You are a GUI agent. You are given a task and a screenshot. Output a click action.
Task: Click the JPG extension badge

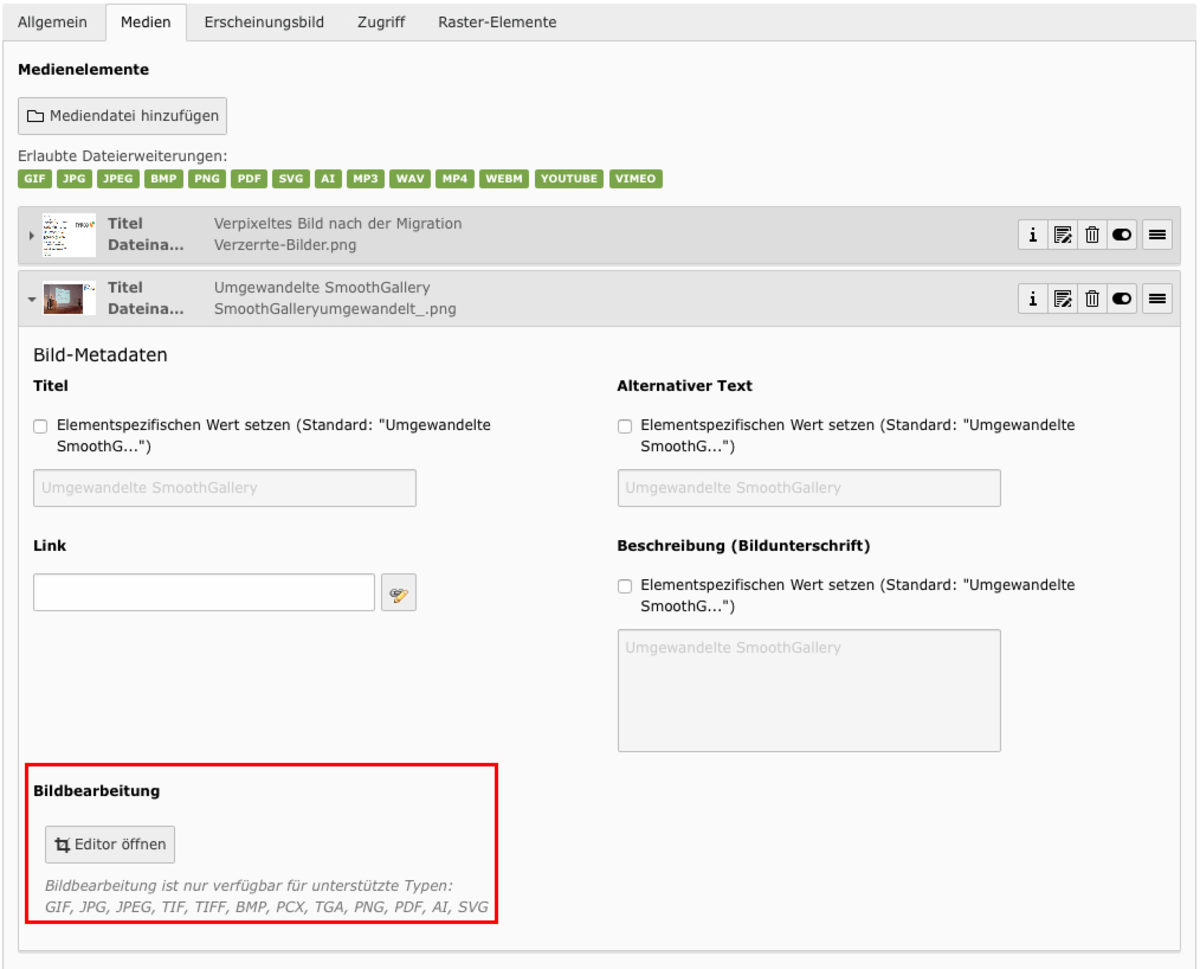point(74,179)
